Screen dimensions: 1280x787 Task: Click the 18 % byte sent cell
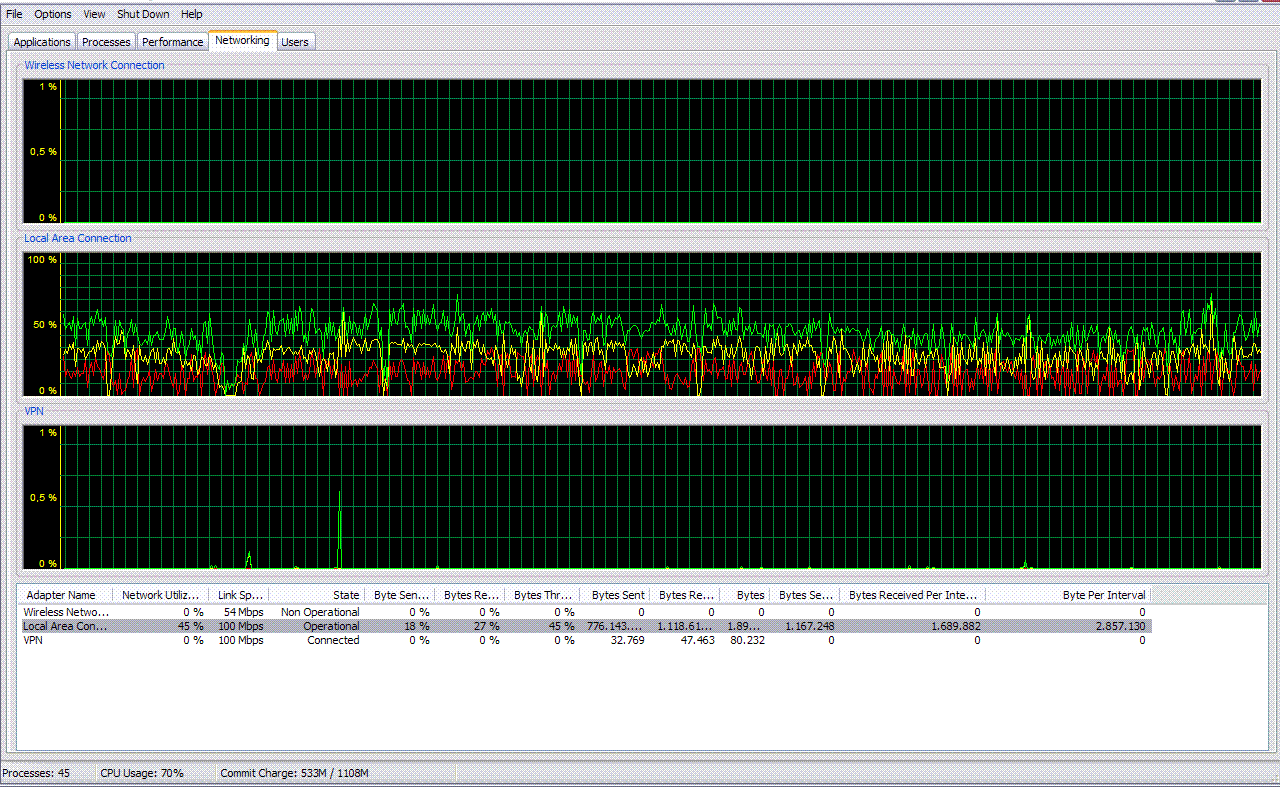(x=416, y=626)
